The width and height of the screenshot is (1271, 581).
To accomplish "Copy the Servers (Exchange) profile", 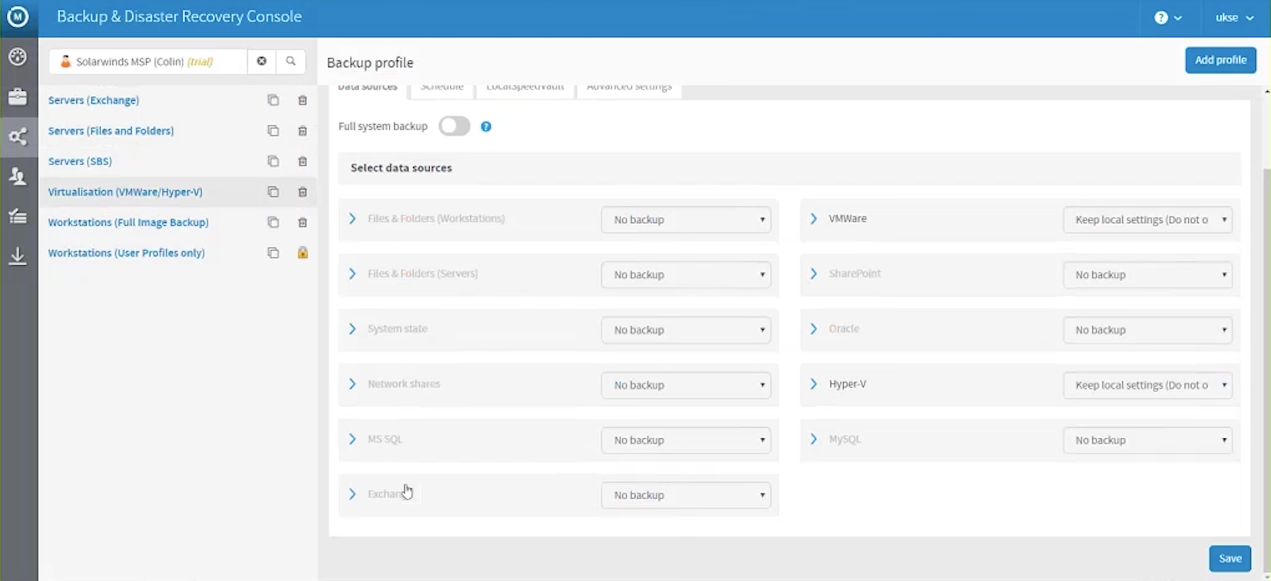I will pyautogui.click(x=273, y=100).
